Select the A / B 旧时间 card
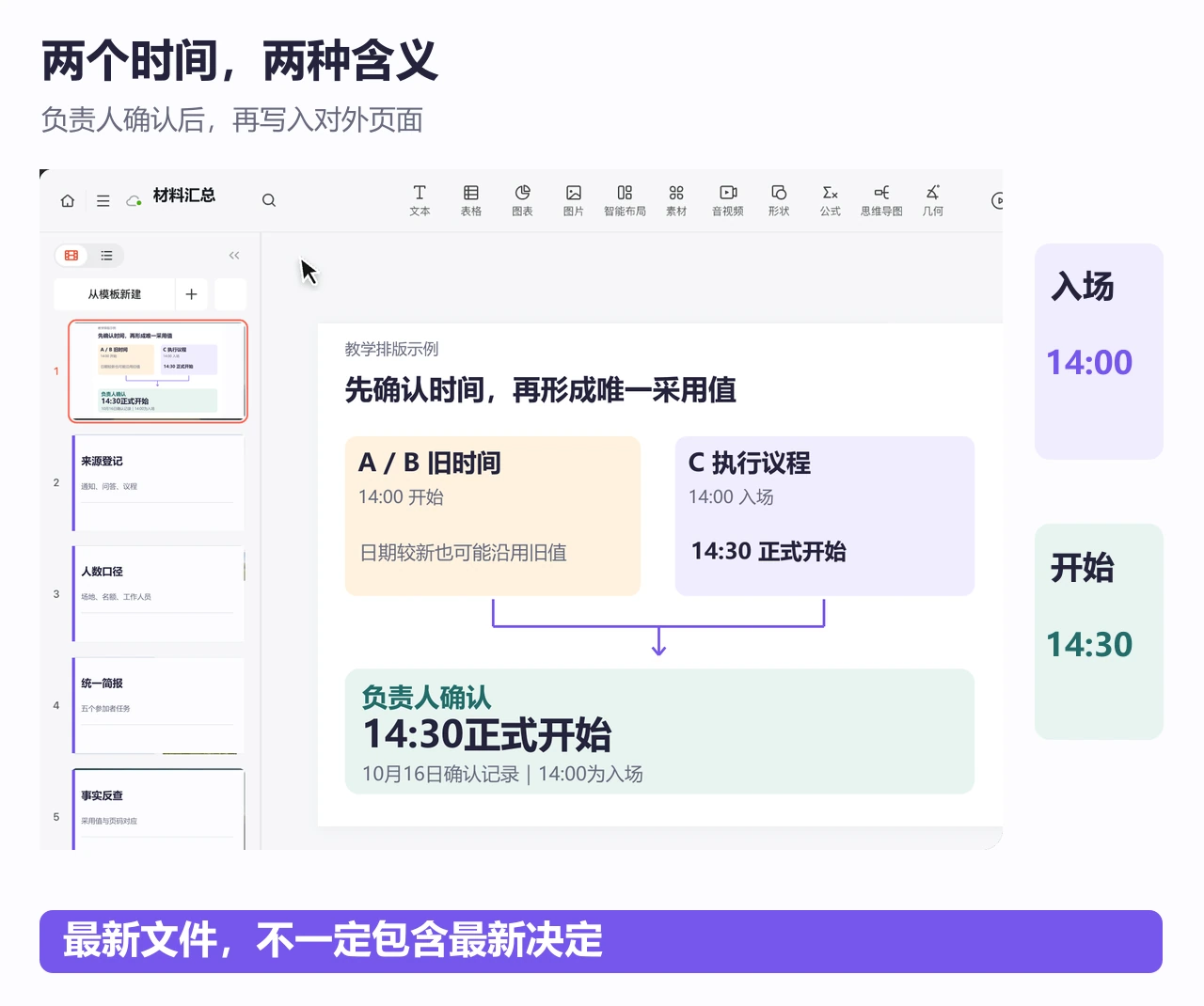 tap(493, 516)
